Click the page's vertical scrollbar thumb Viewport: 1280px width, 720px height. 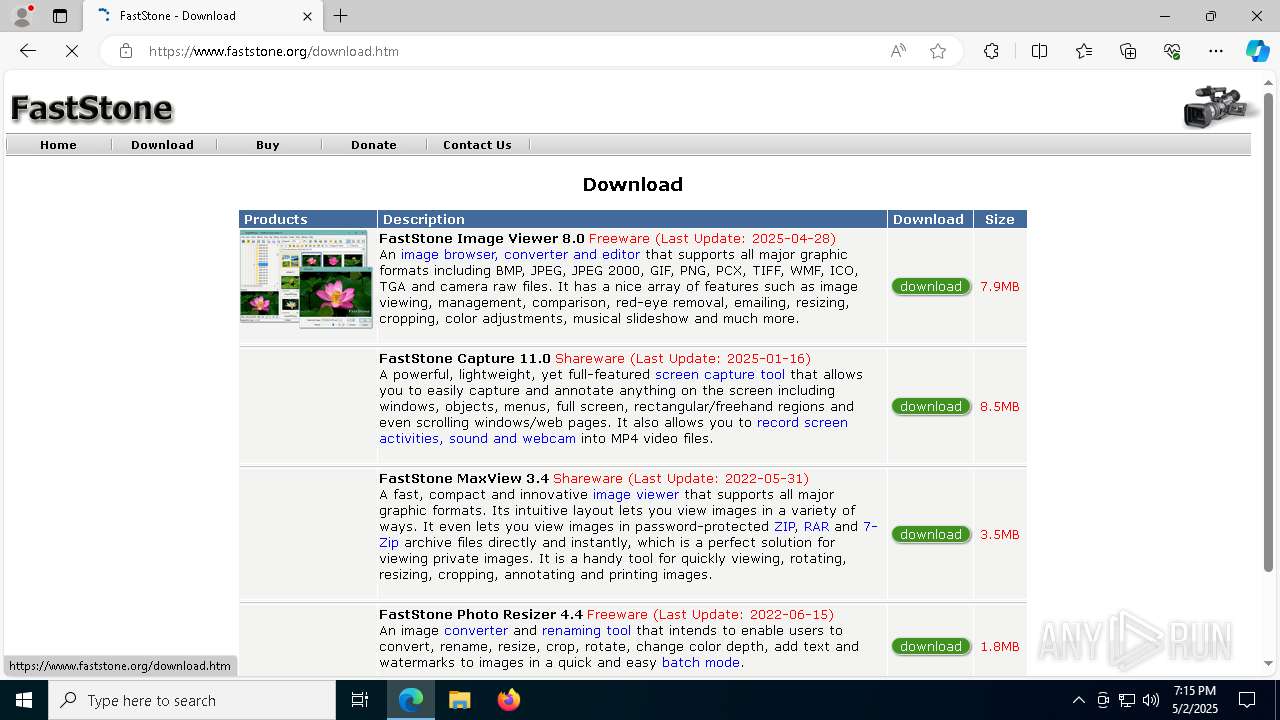click(x=1269, y=330)
